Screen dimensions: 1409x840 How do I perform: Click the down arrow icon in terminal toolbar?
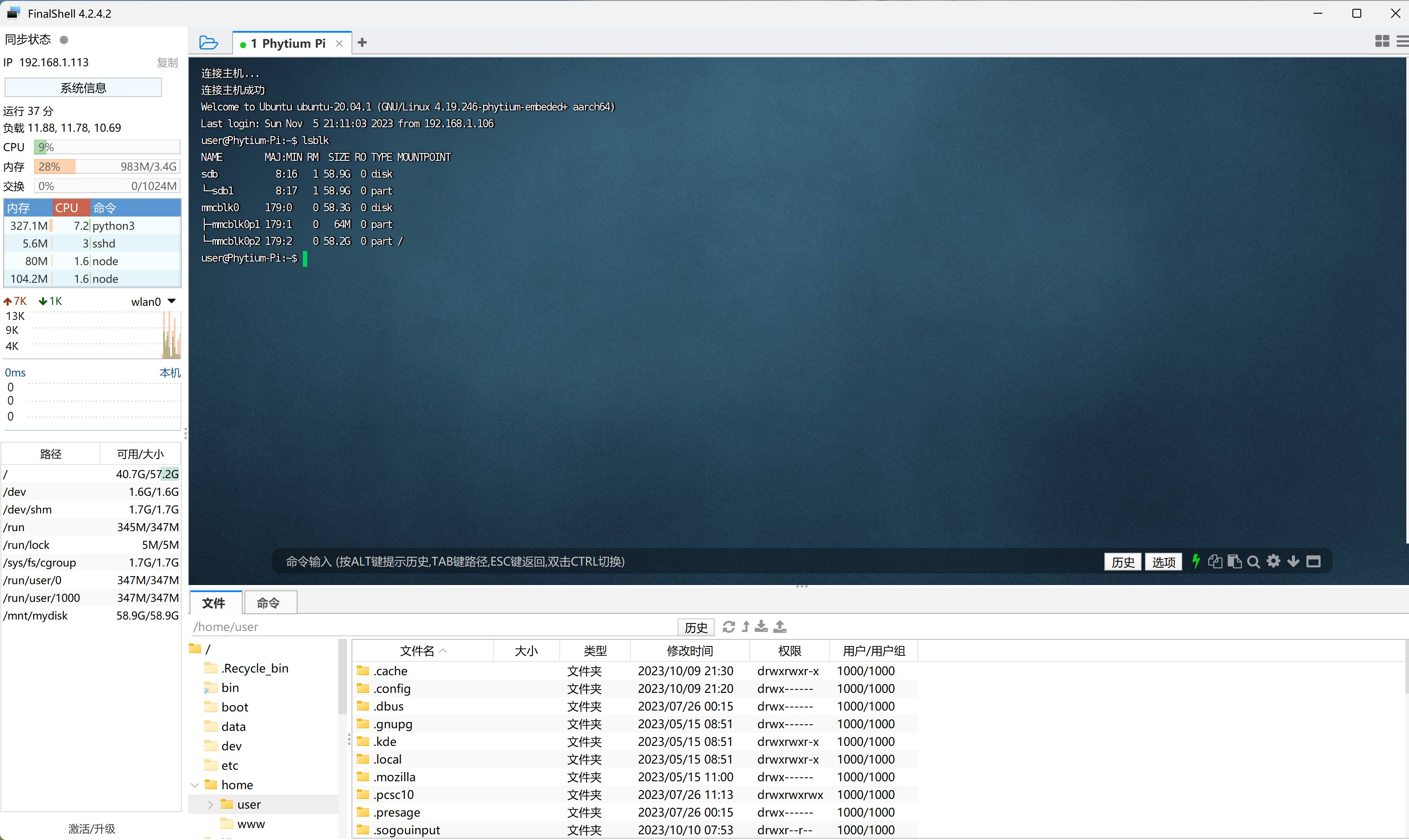(x=1294, y=561)
